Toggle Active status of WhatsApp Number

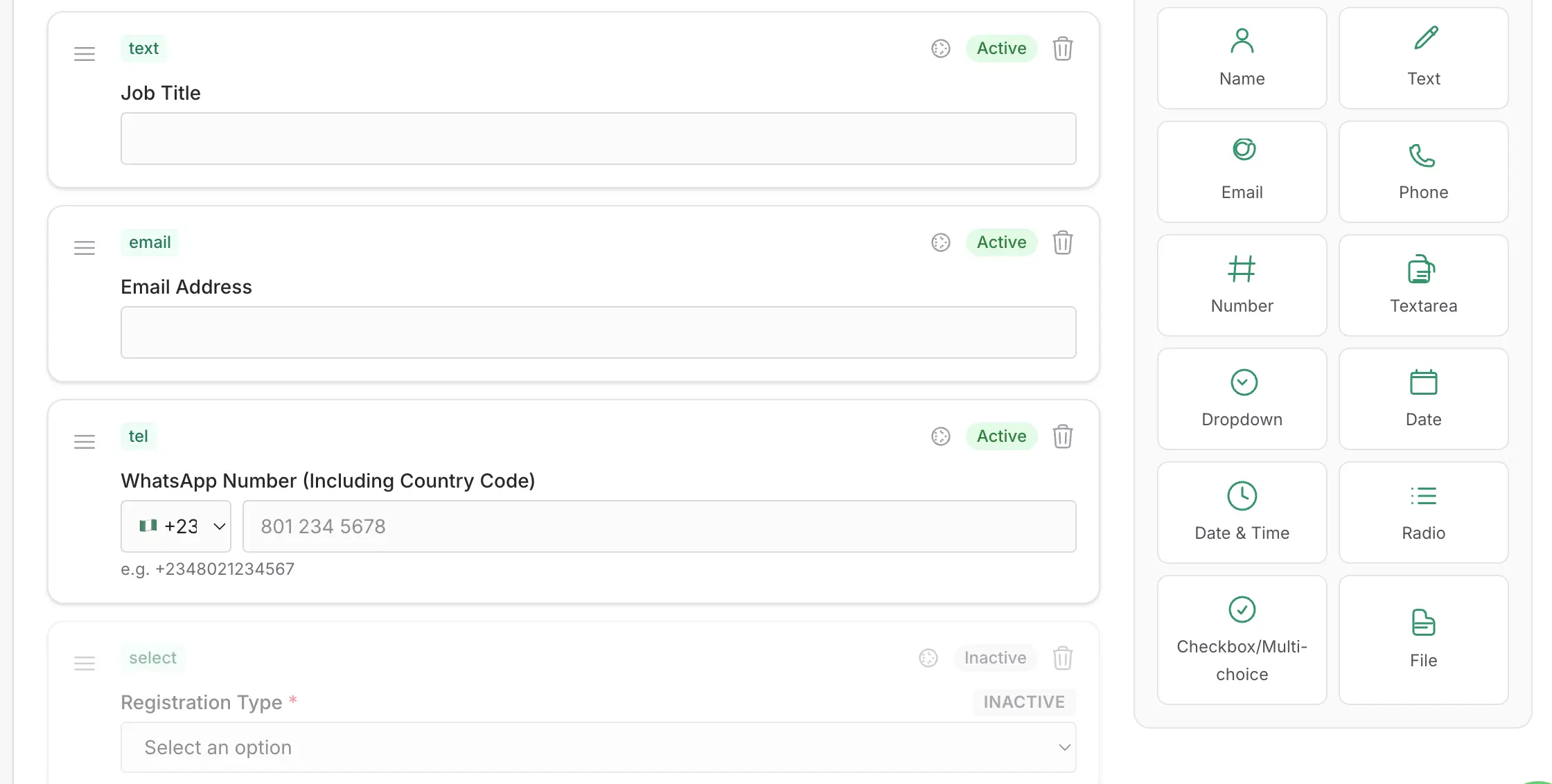1001,436
